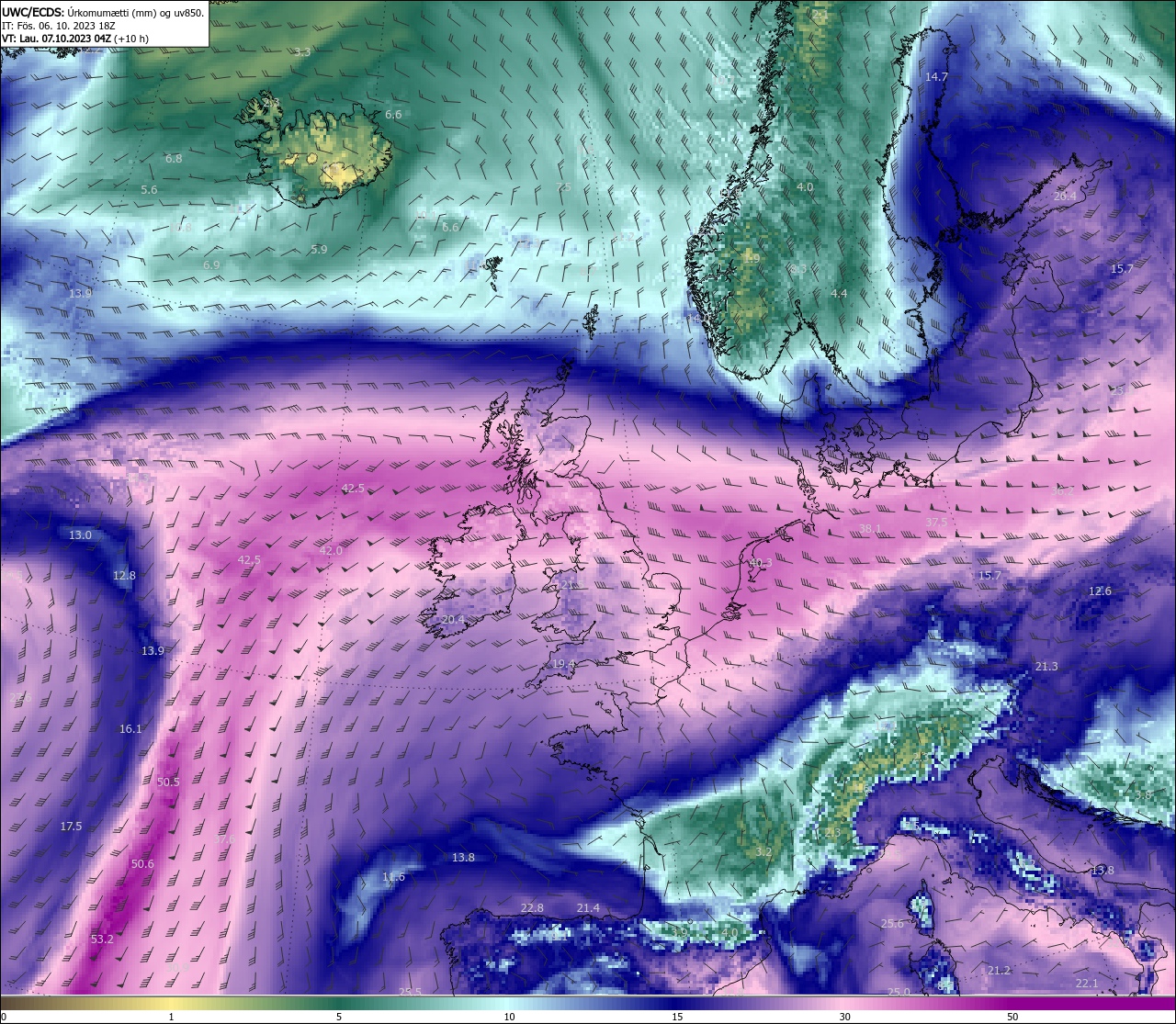Click the UWC/ECDS Úrkomumætti title line

103,13
